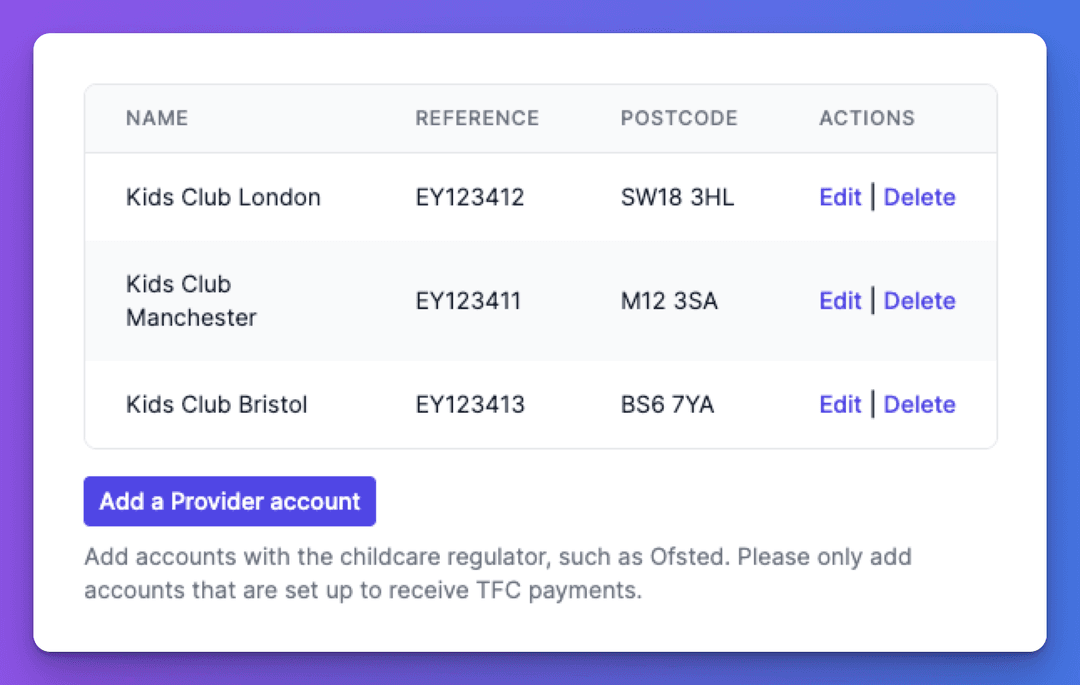Click the Kids Club Bristol name text

[216, 404]
